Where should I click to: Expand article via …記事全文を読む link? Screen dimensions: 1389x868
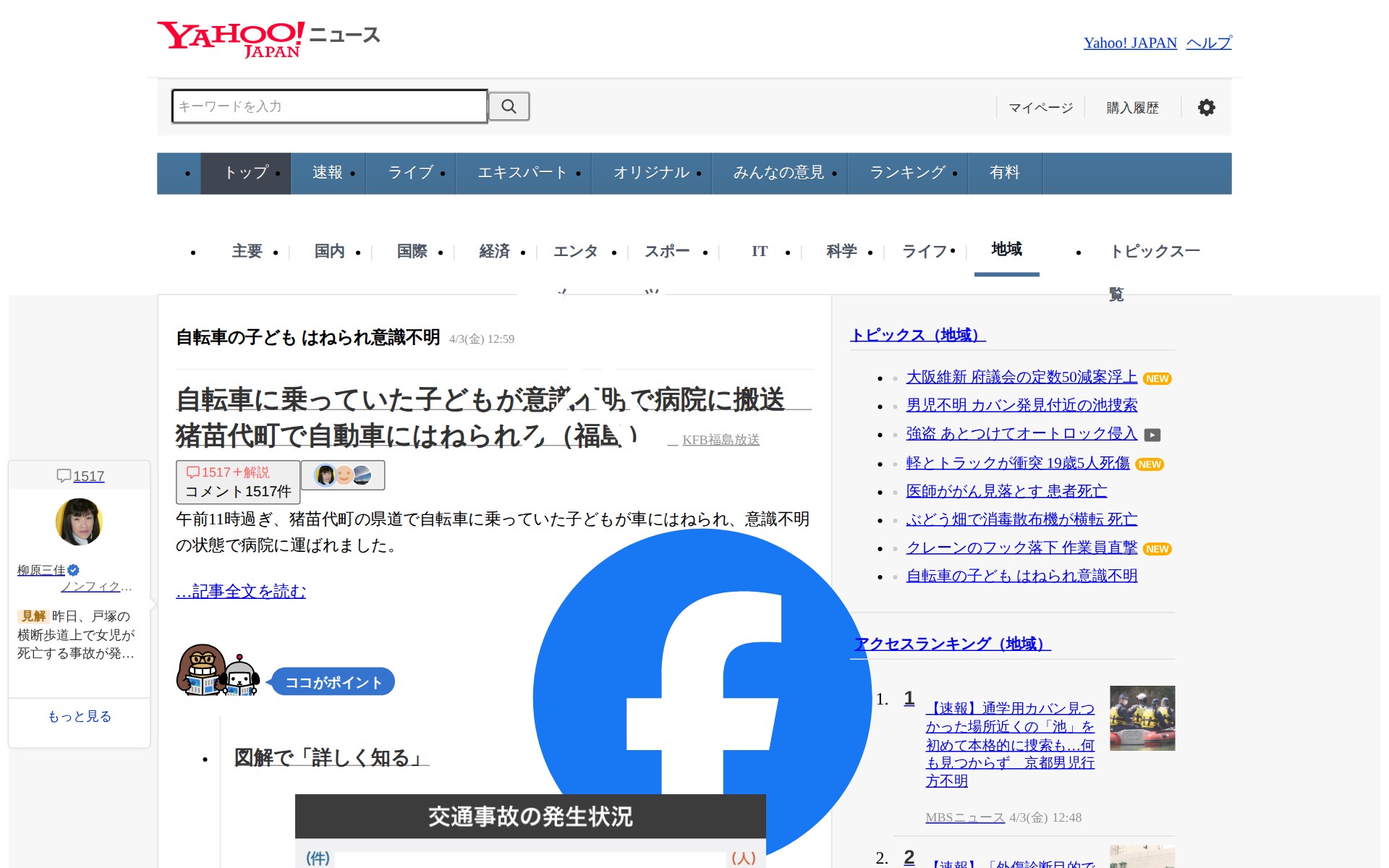(x=241, y=591)
